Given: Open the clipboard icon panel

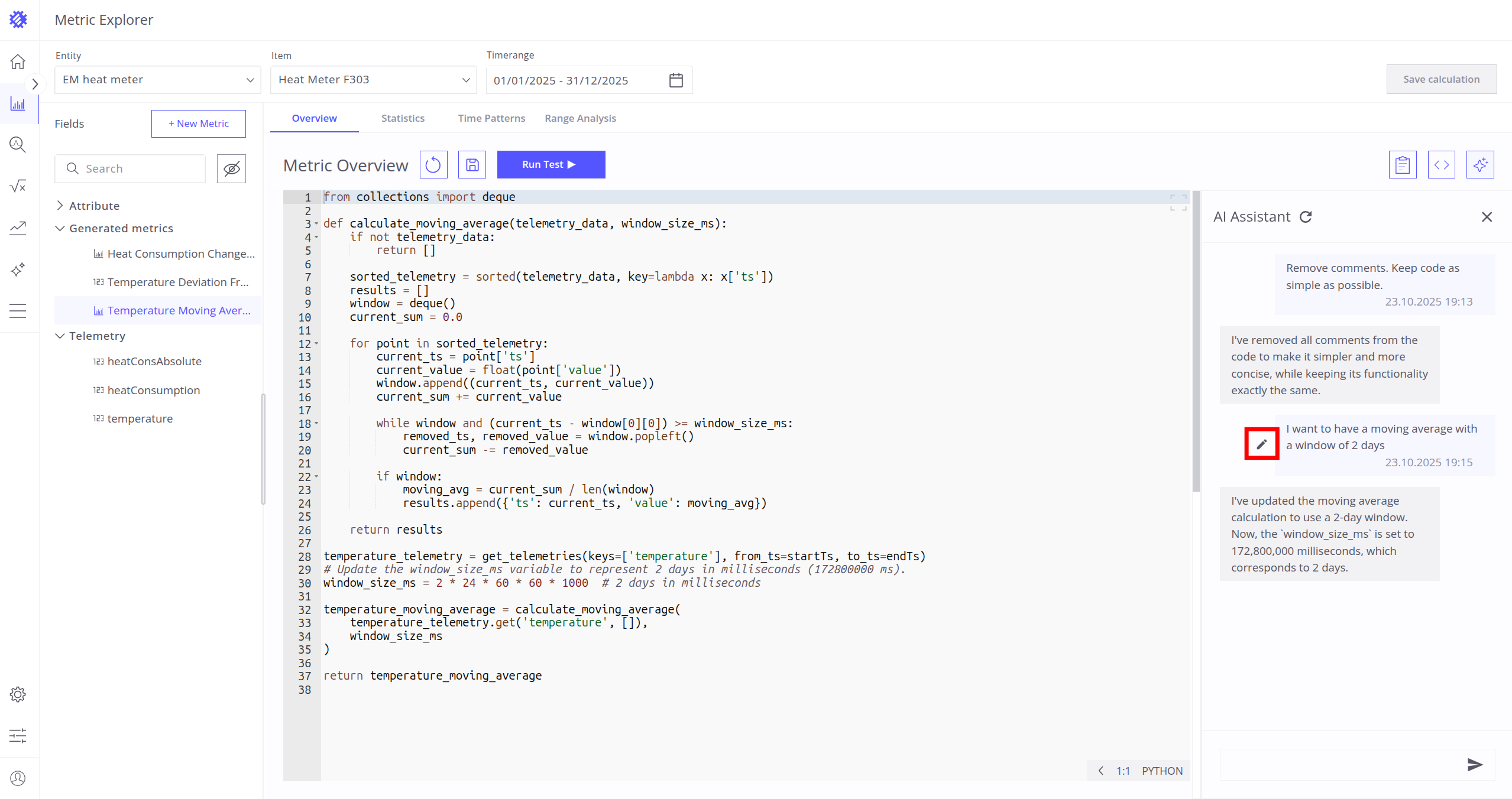Looking at the screenshot, I should [1402, 165].
